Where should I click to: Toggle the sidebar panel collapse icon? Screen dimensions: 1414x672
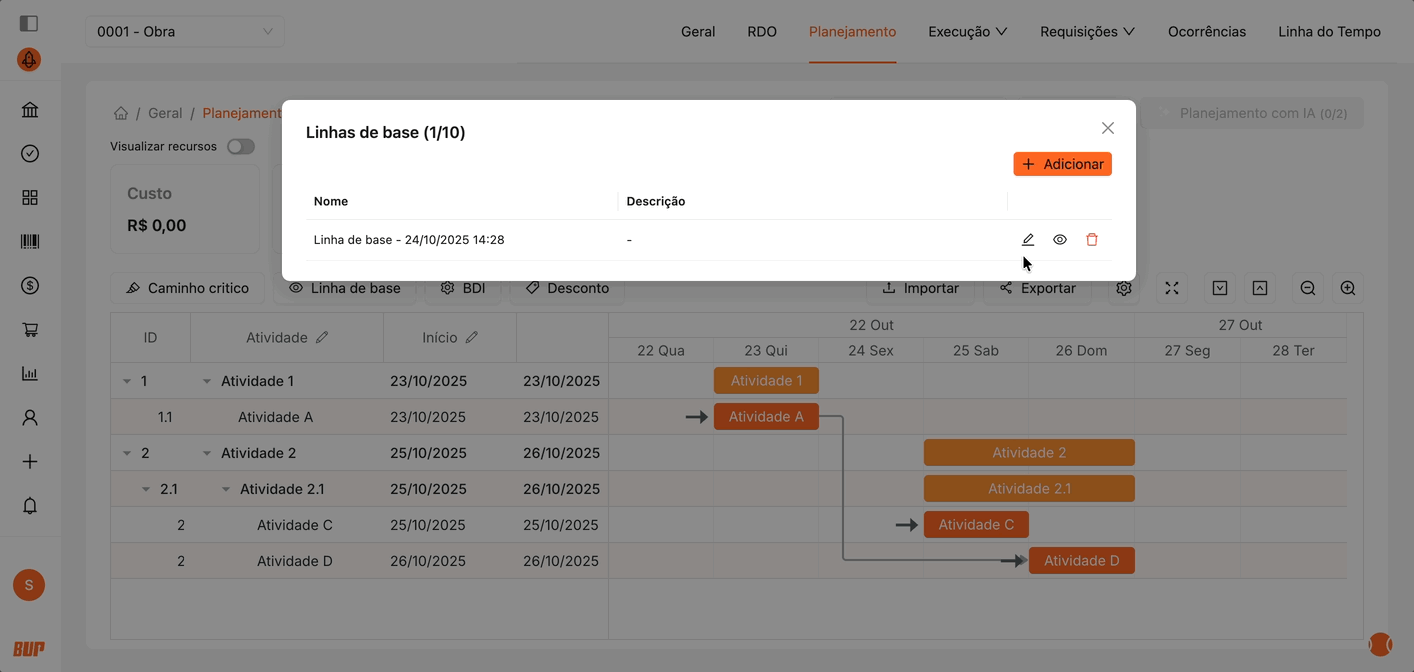click(x=29, y=23)
